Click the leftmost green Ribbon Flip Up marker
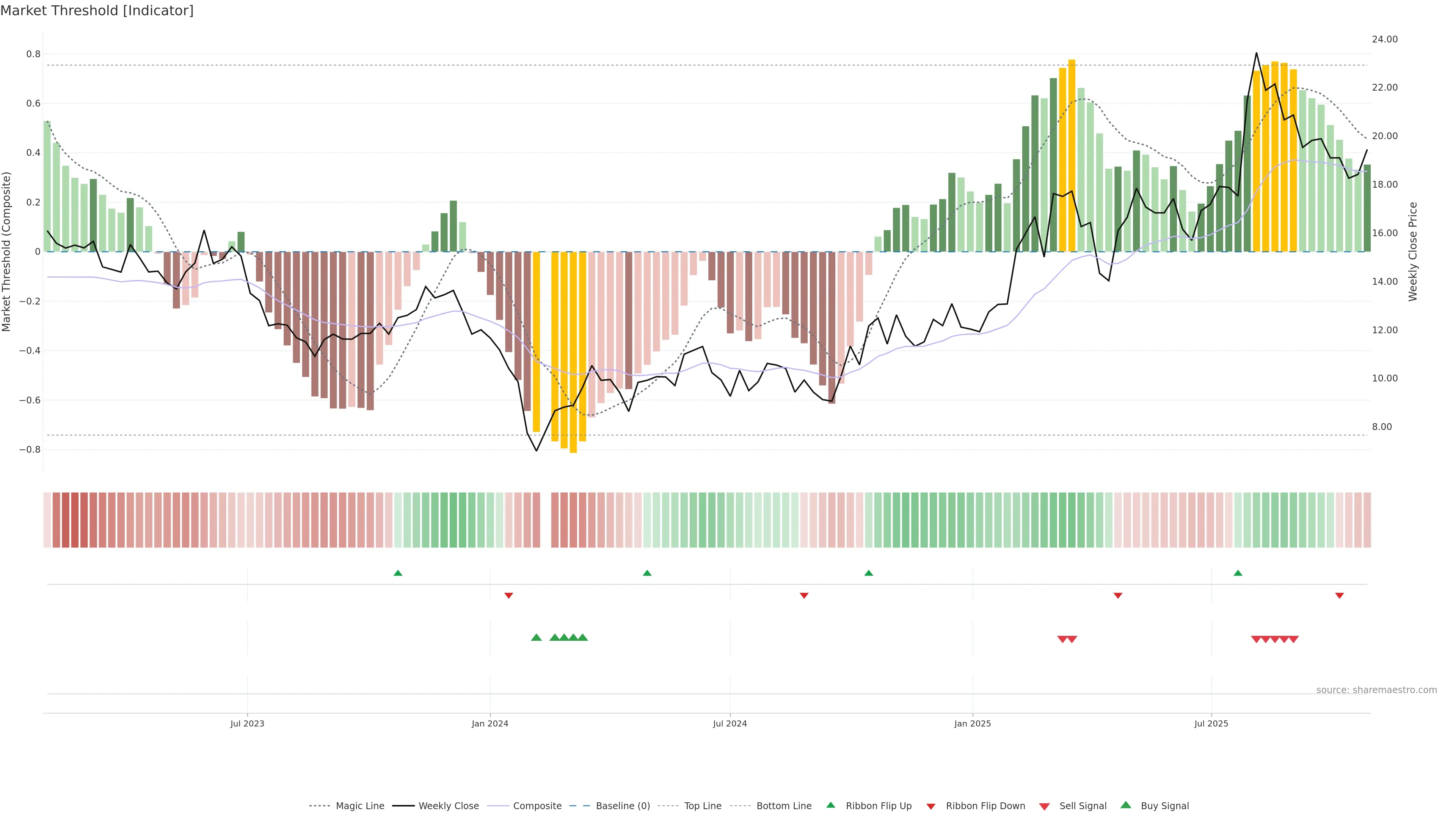Image resolution: width=1456 pixels, height=819 pixels. 398,573
